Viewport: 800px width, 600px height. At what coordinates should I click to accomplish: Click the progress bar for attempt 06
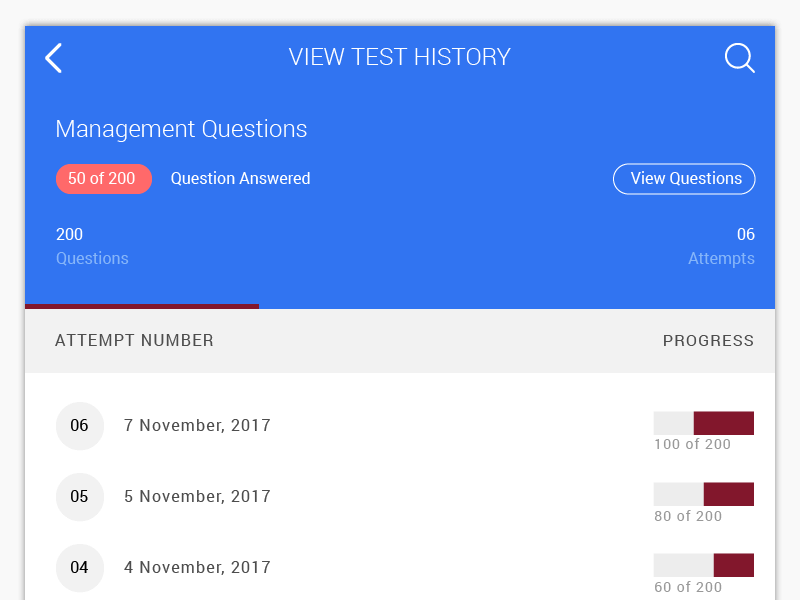coord(704,422)
